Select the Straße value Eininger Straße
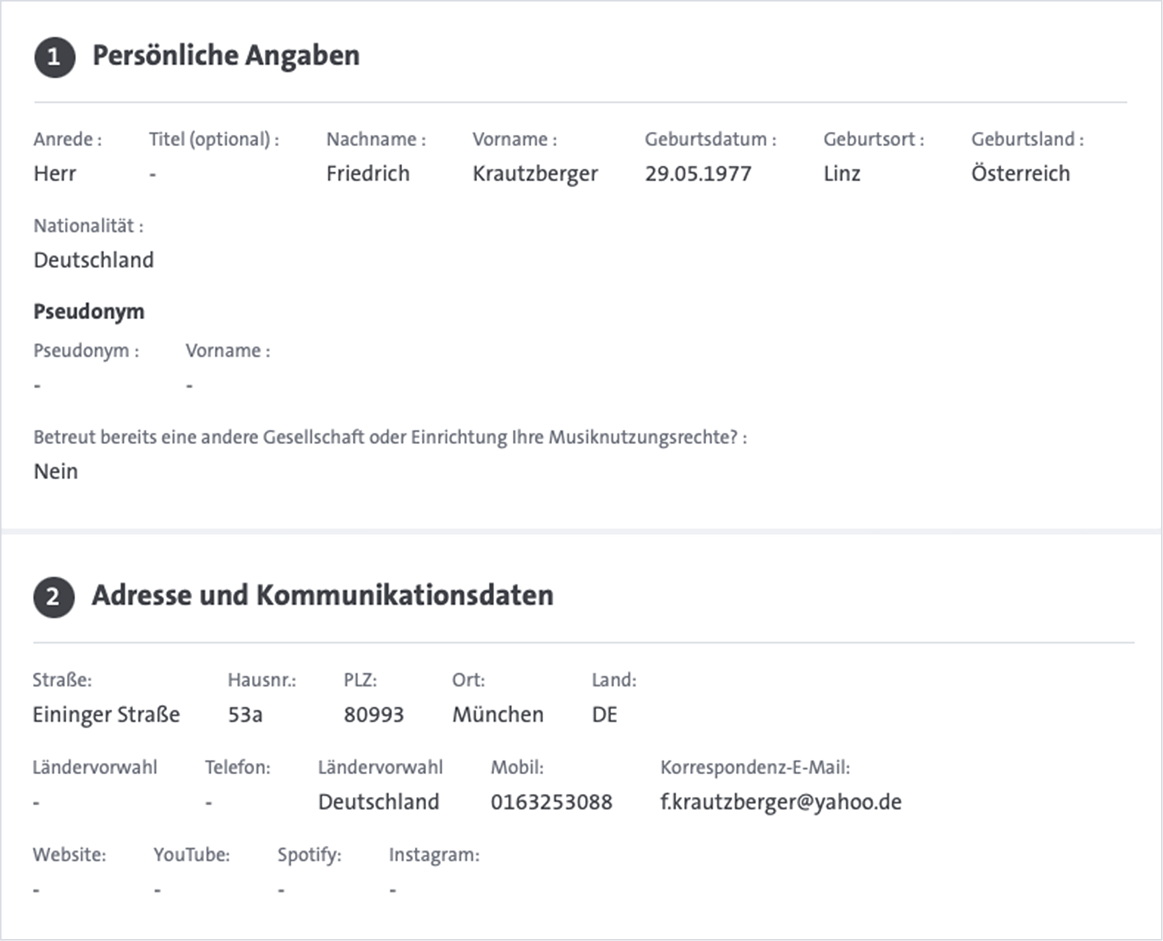 105,715
